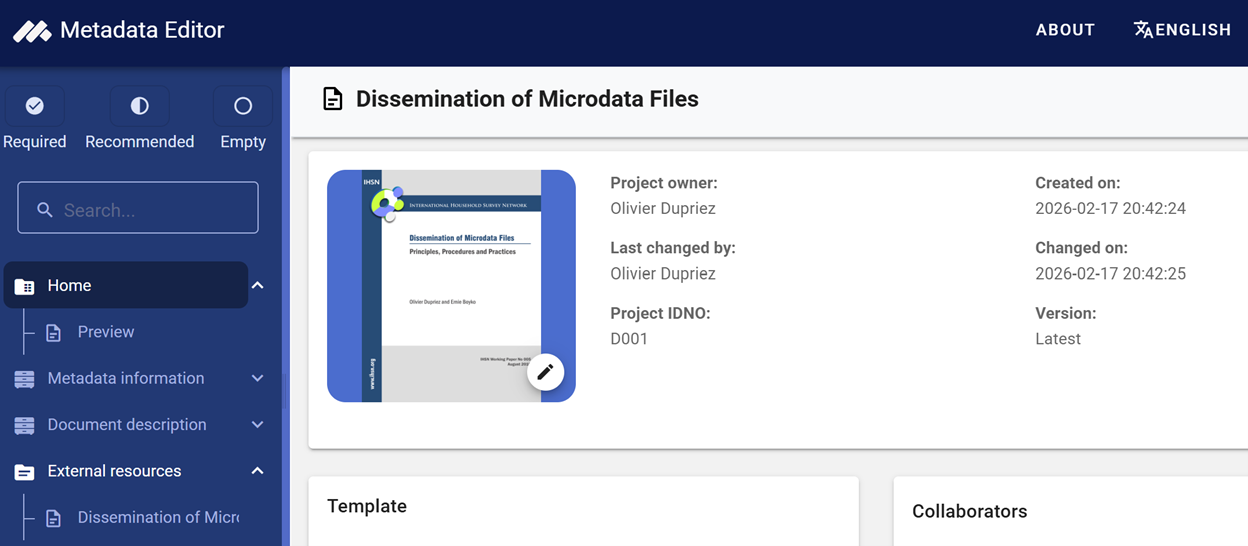Image resolution: width=1248 pixels, height=546 pixels.
Task: Collapse the External resources chevron
Action: 257,471
